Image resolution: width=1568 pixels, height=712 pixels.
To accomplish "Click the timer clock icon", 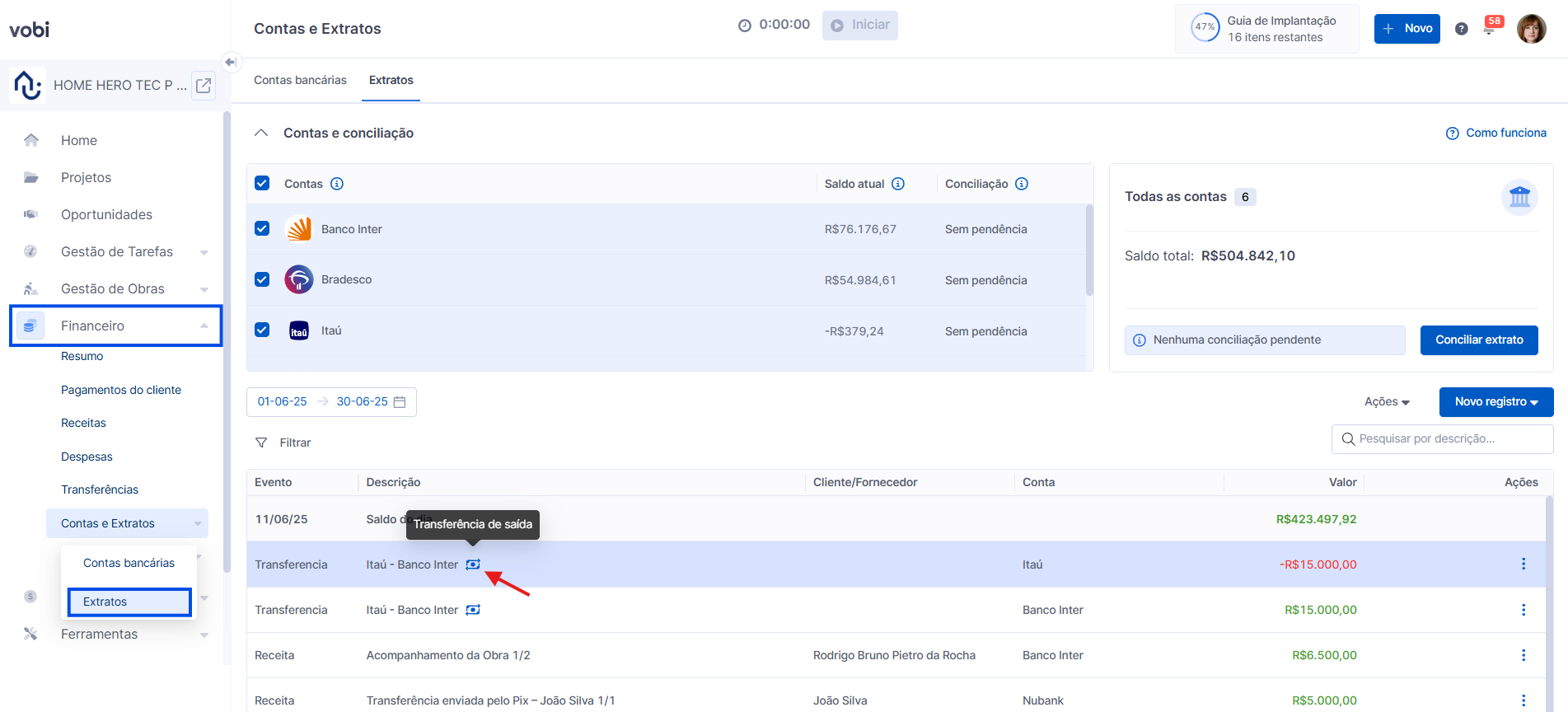I will 745,26.
